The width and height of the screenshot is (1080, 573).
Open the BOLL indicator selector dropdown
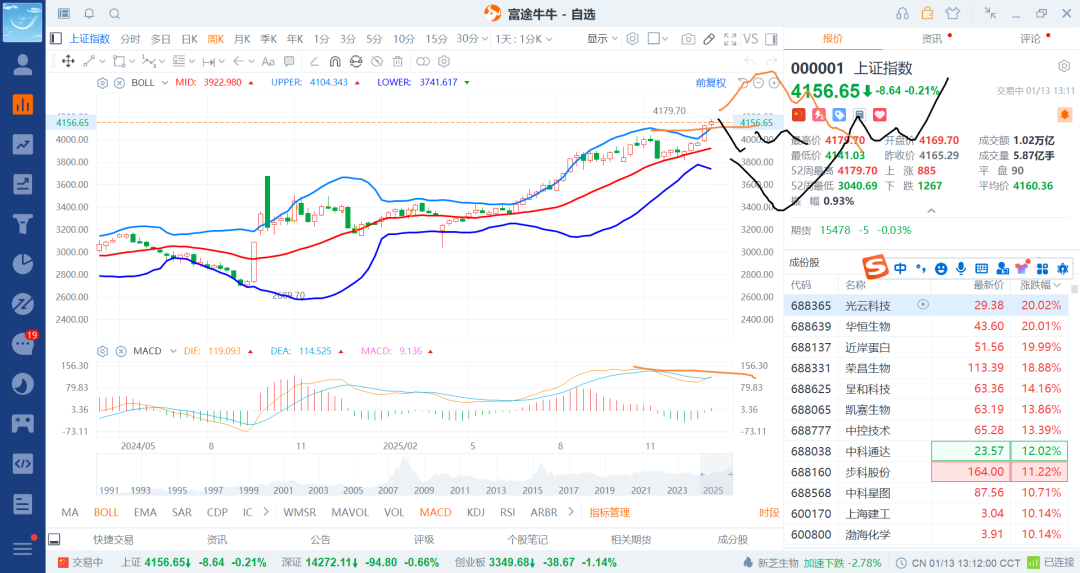point(165,83)
